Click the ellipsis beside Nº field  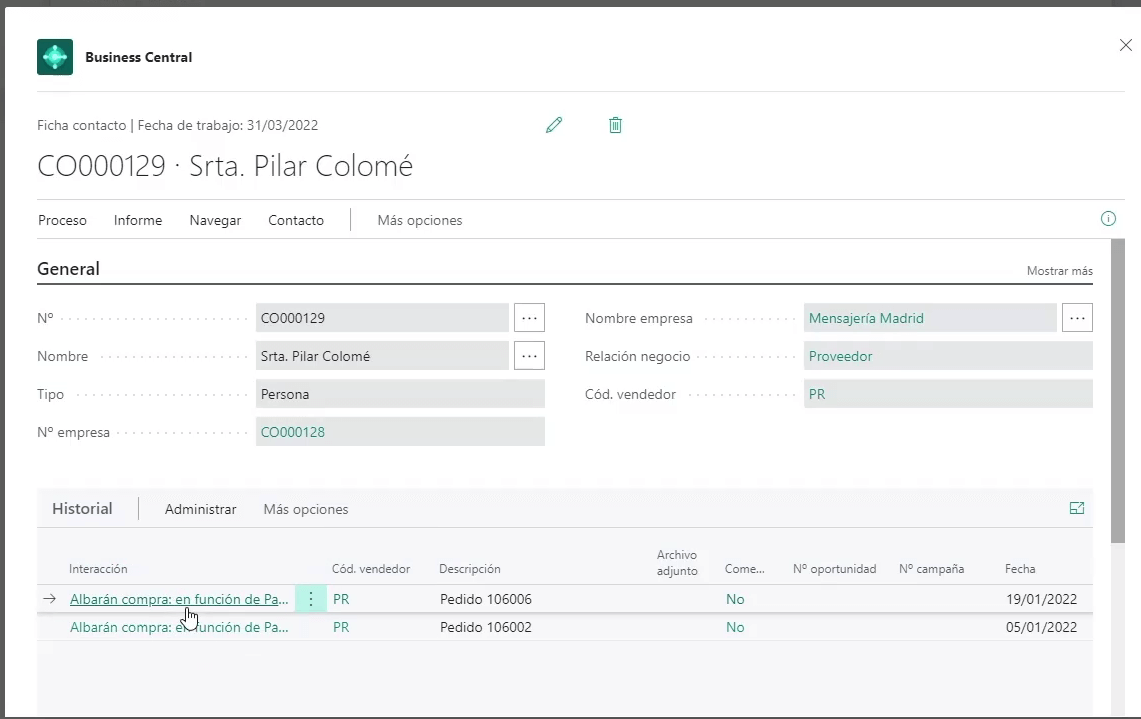coord(529,318)
